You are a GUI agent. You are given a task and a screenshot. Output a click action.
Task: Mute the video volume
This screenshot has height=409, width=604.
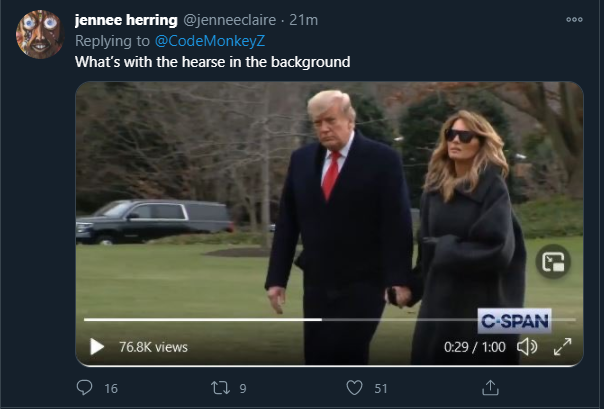527,347
